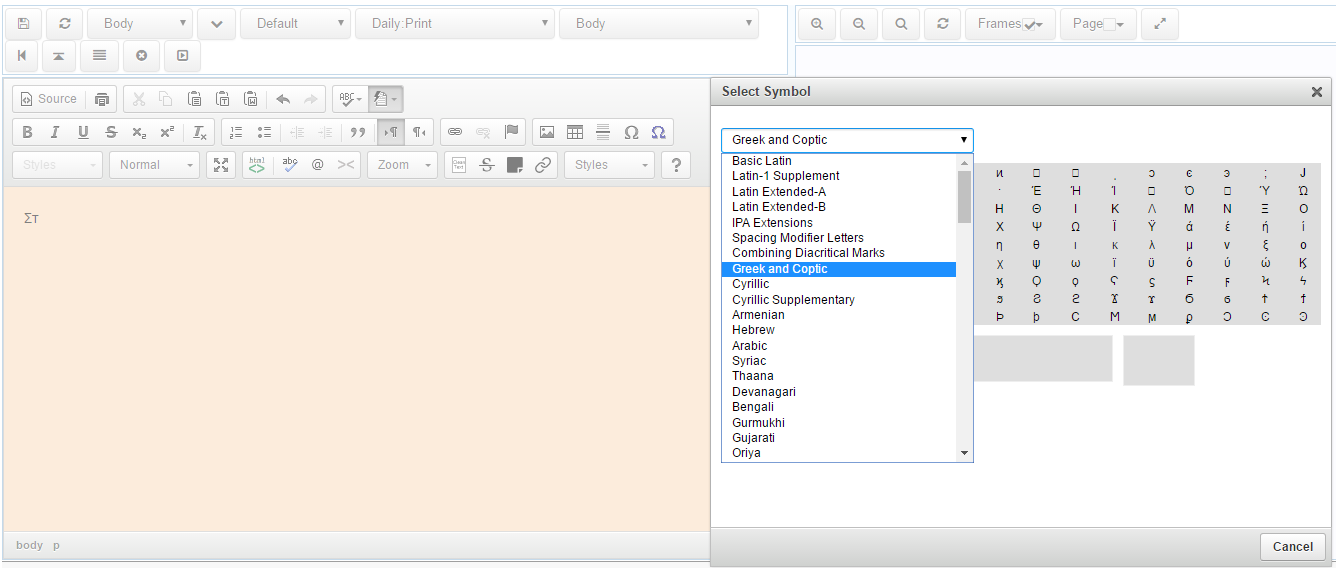Click the question mark help icon
1336x568 pixels.
[676, 165]
